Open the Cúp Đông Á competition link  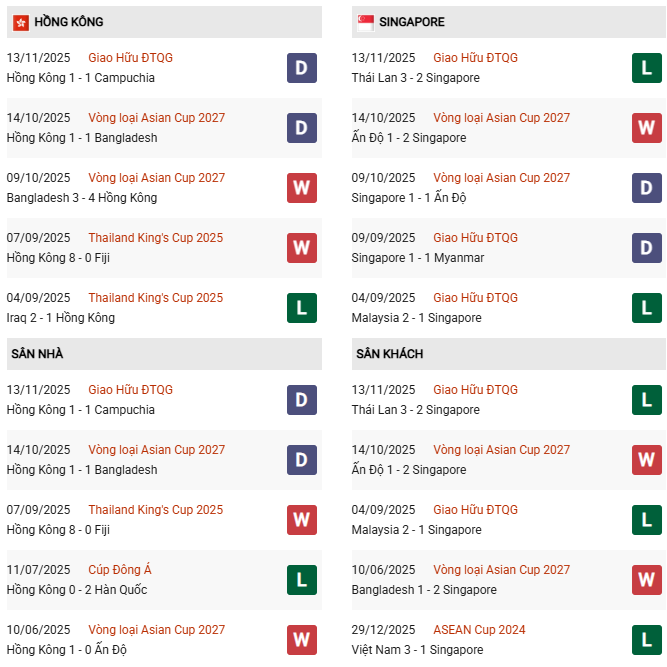click(x=120, y=570)
